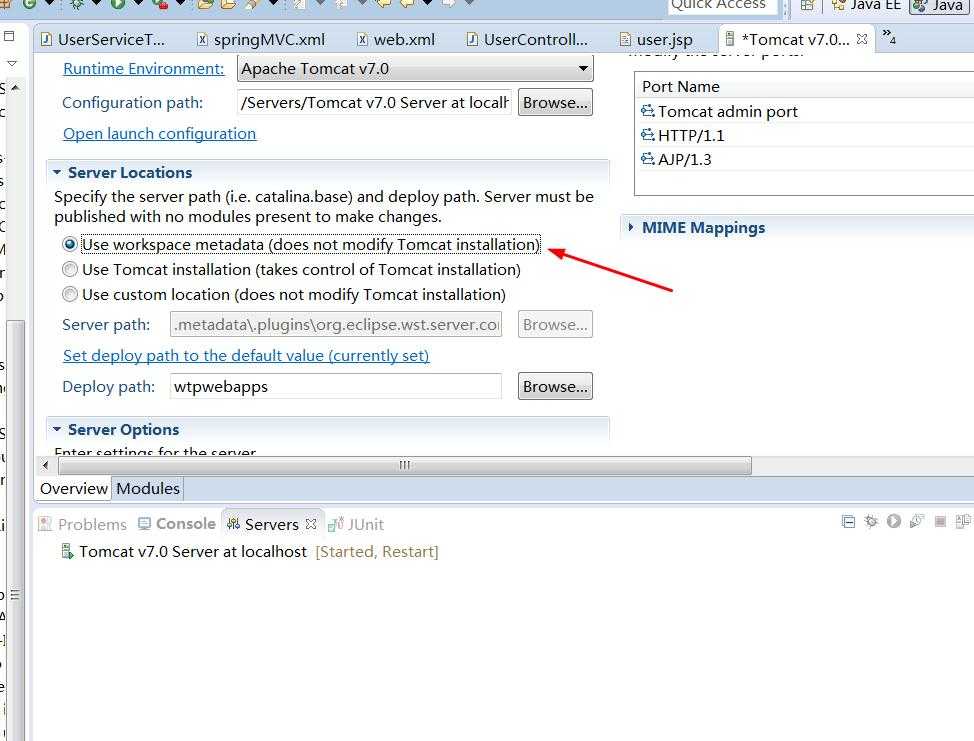Click the Deploy path input field
Viewport: 974px width, 741px height.
pos(335,386)
